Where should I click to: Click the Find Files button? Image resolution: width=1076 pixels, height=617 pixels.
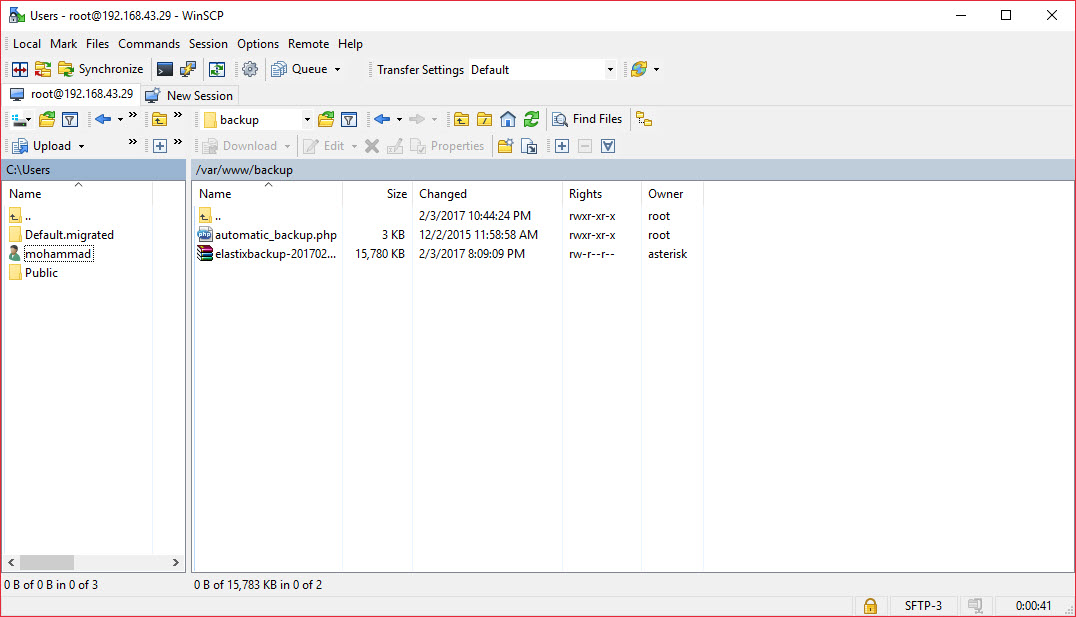coord(587,119)
